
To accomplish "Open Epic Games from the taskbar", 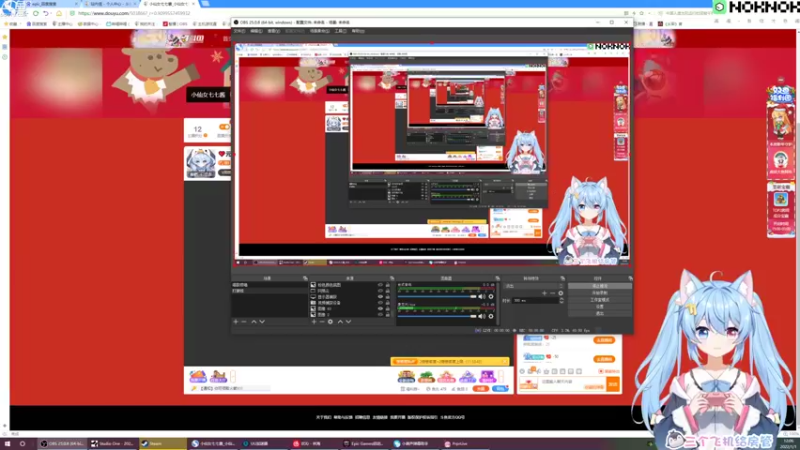I will pyautogui.click(x=364, y=443).
